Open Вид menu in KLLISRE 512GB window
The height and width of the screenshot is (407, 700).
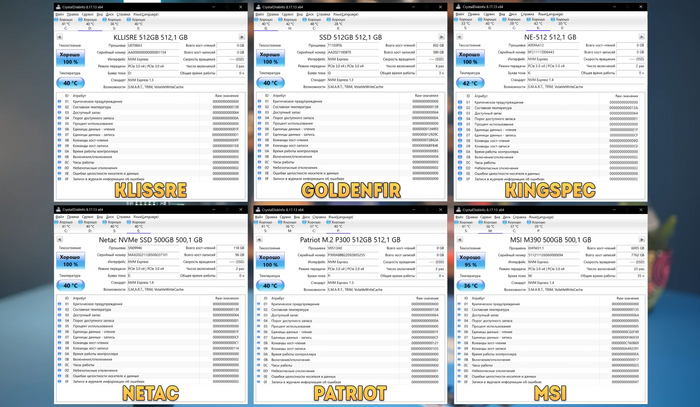click(100, 14)
